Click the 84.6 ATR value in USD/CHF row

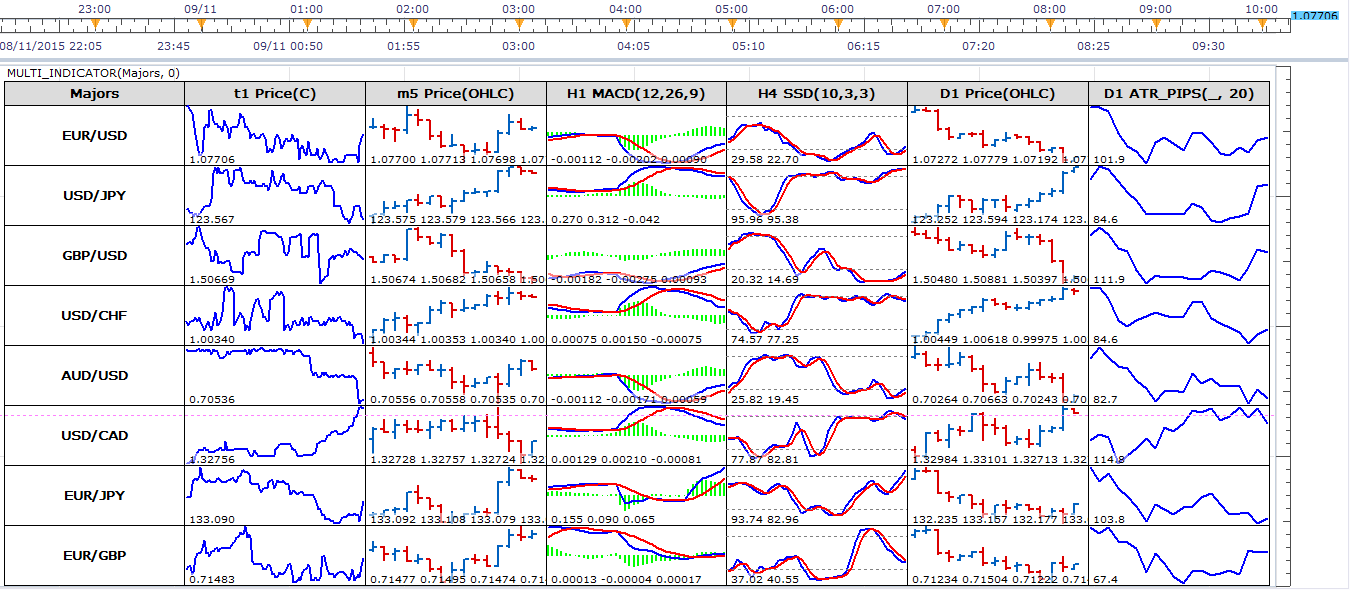click(x=1104, y=339)
